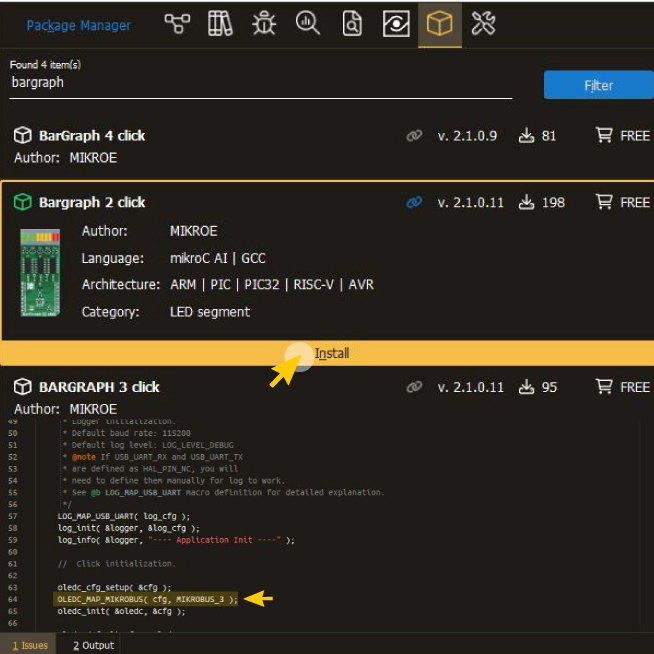Screen dimensions: 654x654
Task: Click cart icon for BarGraph 4 click
Action: click(604, 135)
